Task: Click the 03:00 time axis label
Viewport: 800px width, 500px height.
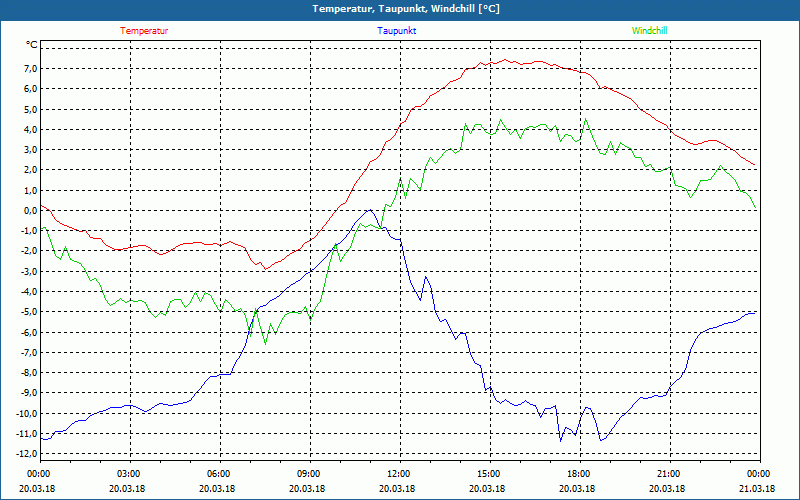Action: tap(128, 474)
